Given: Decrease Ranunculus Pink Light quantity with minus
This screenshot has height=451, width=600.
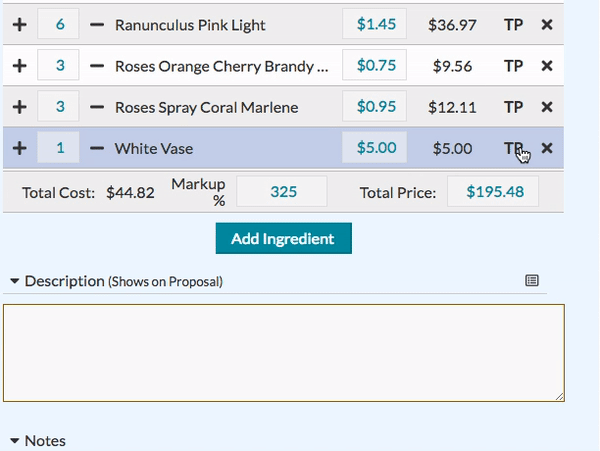Looking at the screenshot, I should coord(97,25).
